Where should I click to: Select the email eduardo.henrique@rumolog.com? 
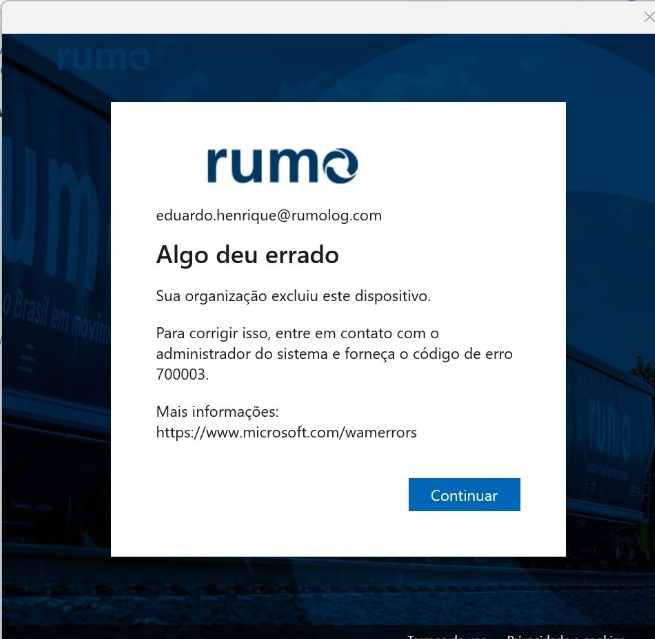click(x=269, y=216)
